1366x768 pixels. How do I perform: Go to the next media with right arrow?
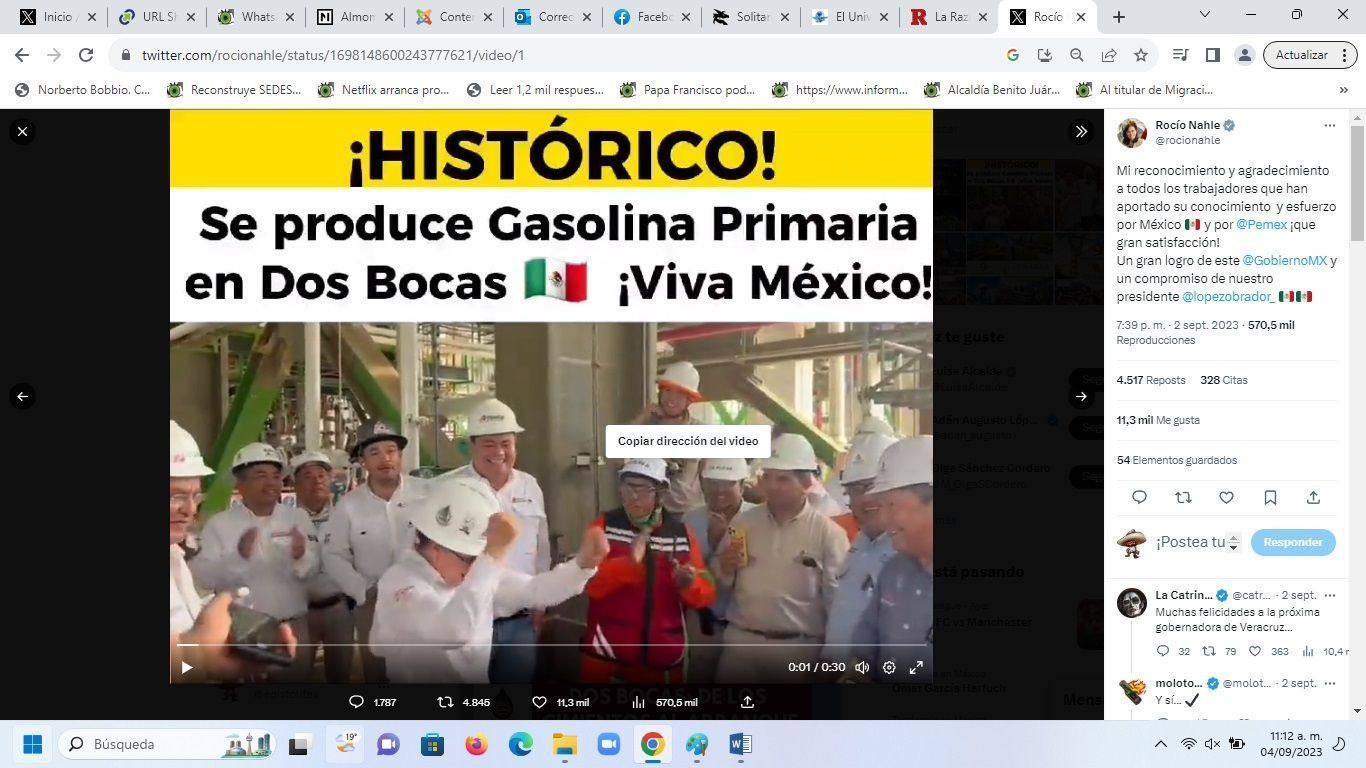[x=1081, y=396]
